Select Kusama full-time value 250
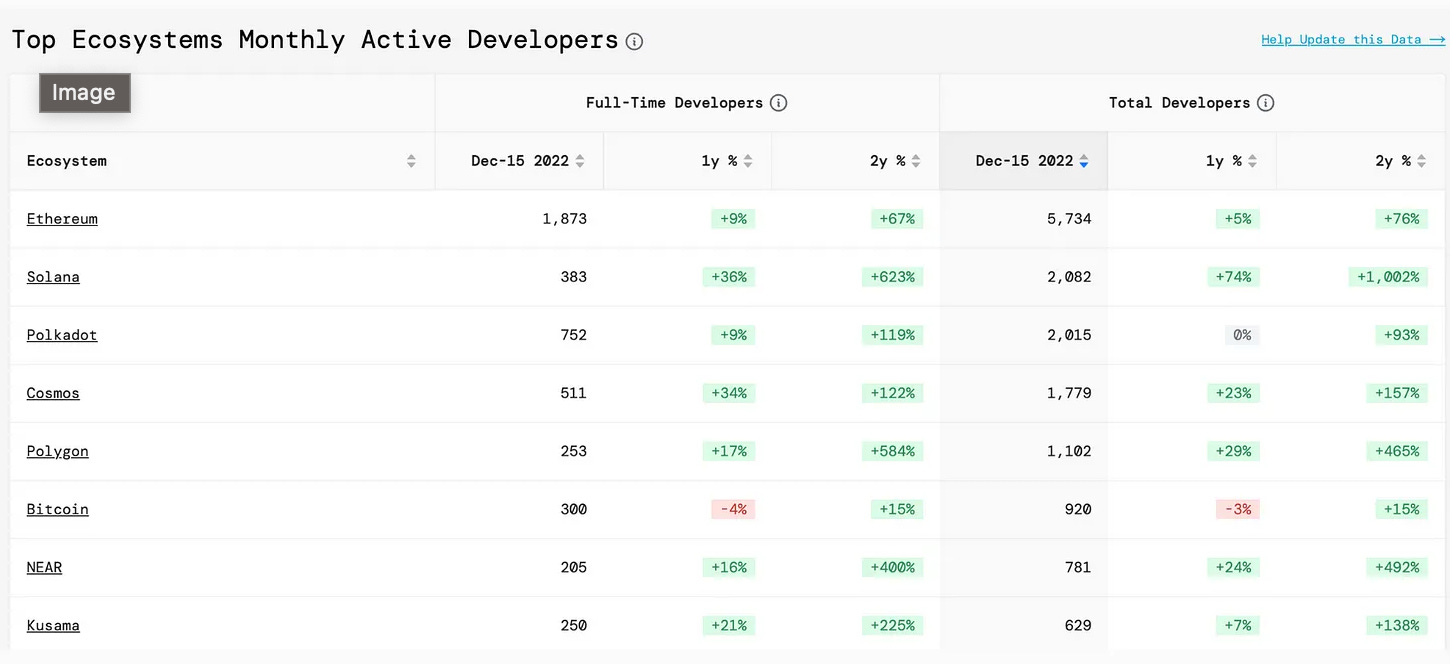The height and width of the screenshot is (664, 1452). tap(574, 625)
